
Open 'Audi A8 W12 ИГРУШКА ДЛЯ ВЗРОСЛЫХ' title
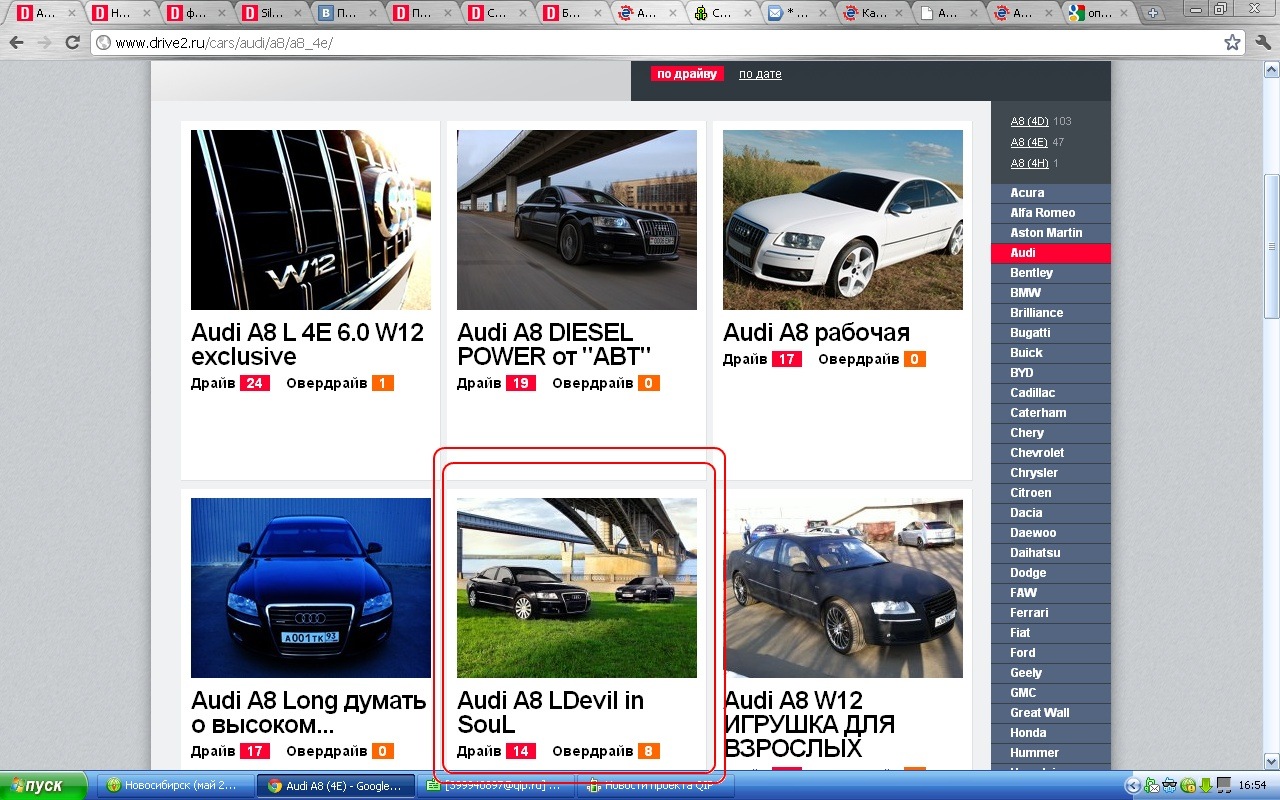point(809,724)
